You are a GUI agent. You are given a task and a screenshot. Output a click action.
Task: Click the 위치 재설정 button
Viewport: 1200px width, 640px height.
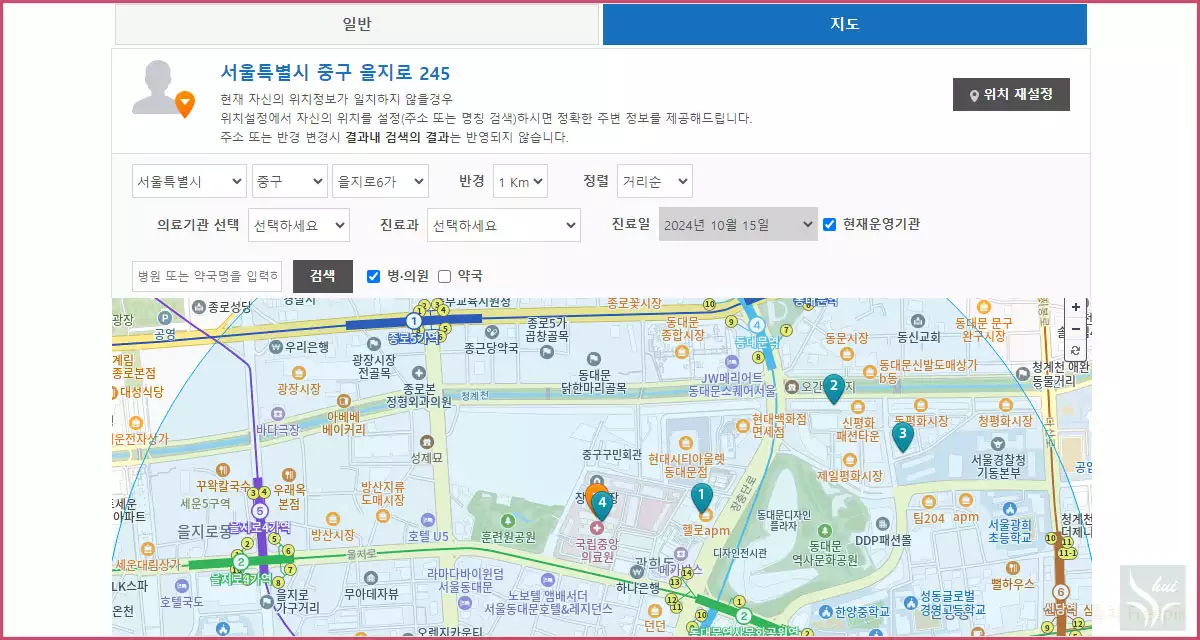point(1011,94)
